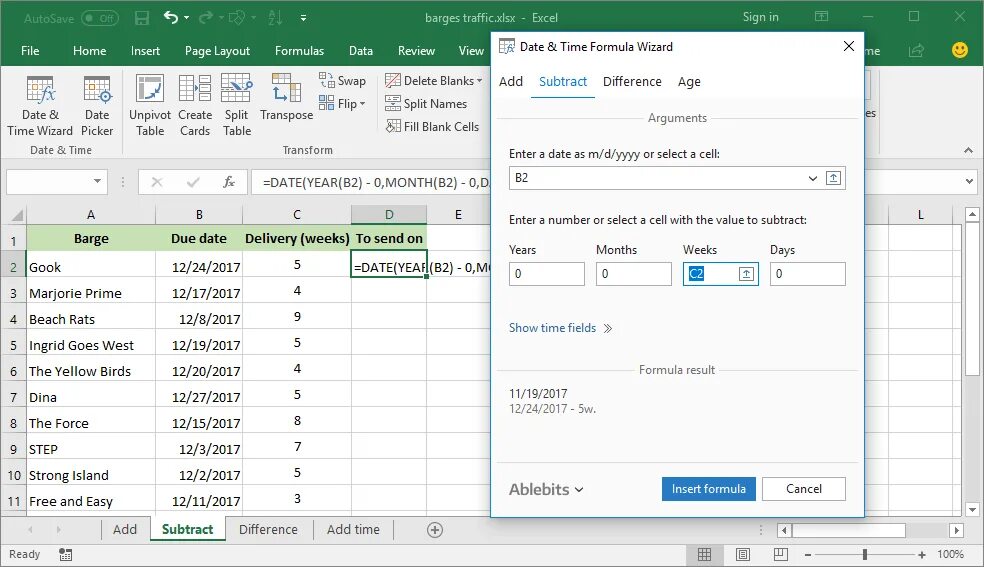Switch to Page Layout view icon
Viewport: 984px width, 567px height.
742,554
